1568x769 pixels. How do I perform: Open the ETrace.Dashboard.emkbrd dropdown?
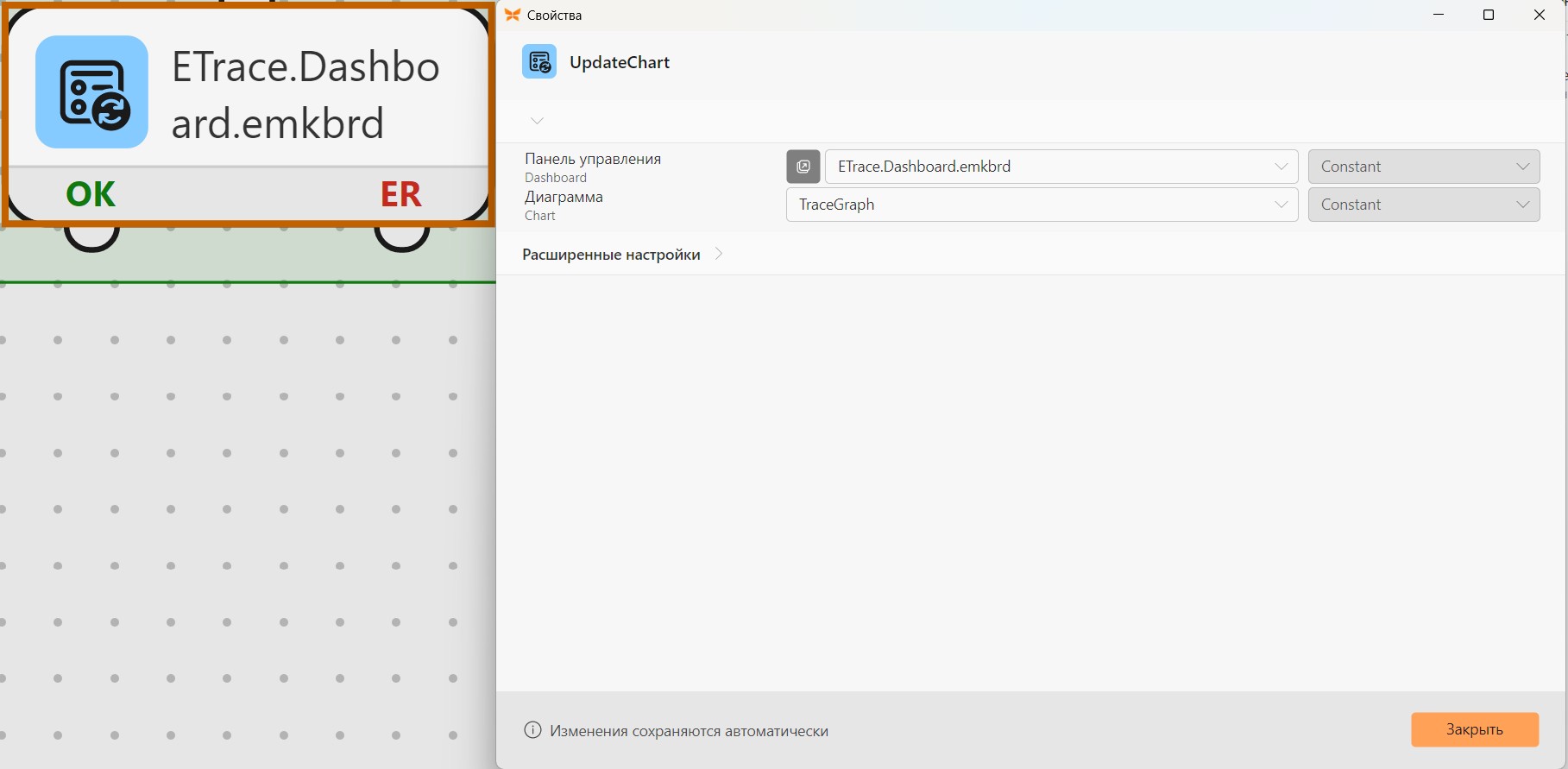click(x=1061, y=167)
